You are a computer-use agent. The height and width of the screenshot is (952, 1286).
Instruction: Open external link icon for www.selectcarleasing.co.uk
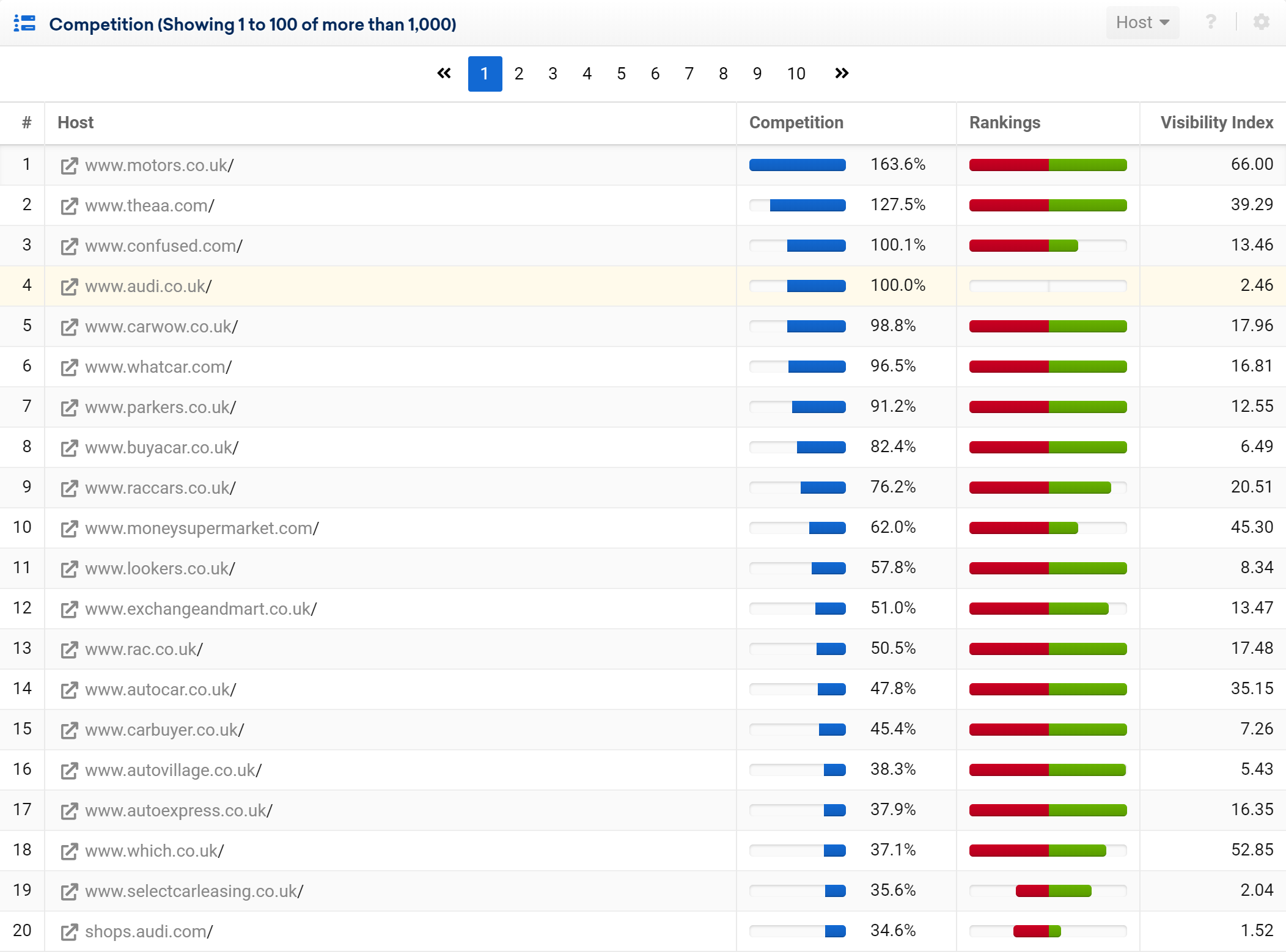click(x=70, y=892)
